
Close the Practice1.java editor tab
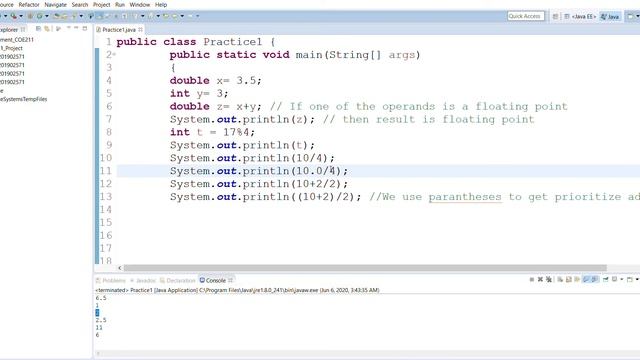coord(140,29)
